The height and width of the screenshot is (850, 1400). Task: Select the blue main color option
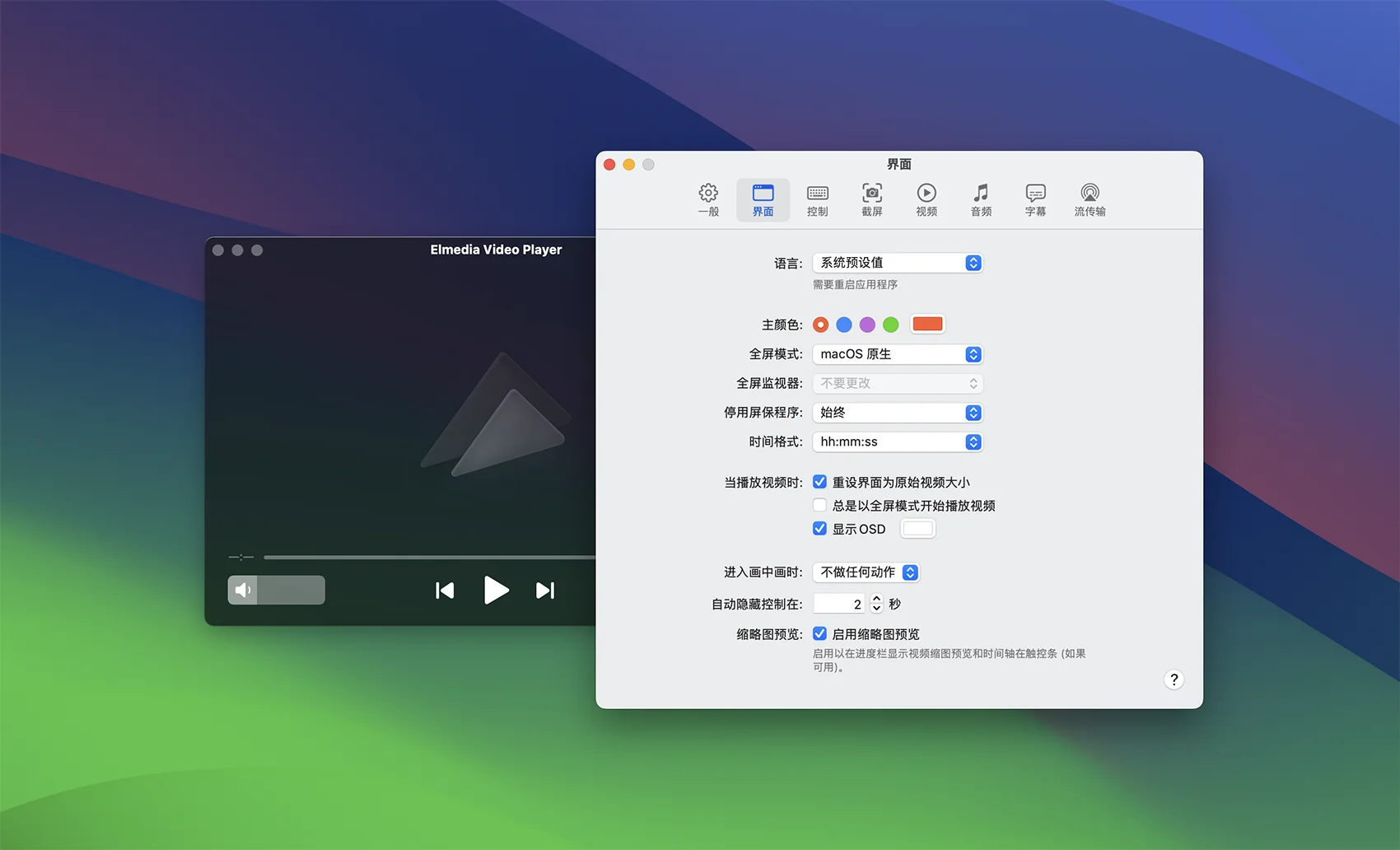(x=844, y=325)
